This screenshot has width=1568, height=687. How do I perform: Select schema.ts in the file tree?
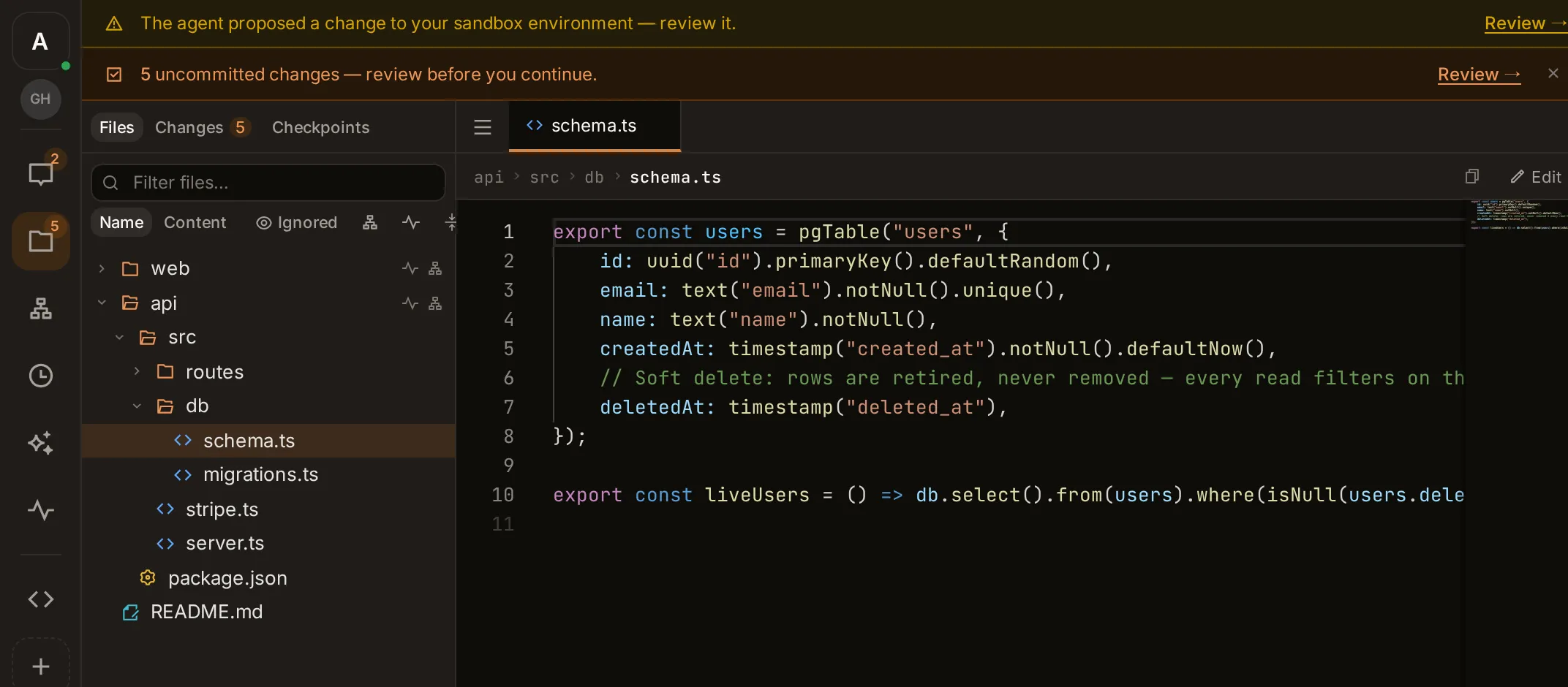(x=268, y=441)
